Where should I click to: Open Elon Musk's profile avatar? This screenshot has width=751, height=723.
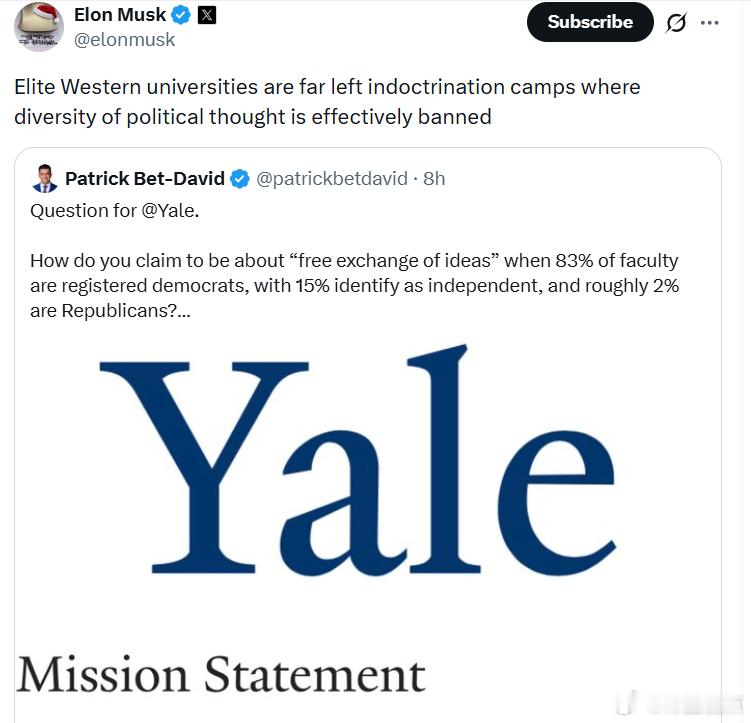[39, 27]
